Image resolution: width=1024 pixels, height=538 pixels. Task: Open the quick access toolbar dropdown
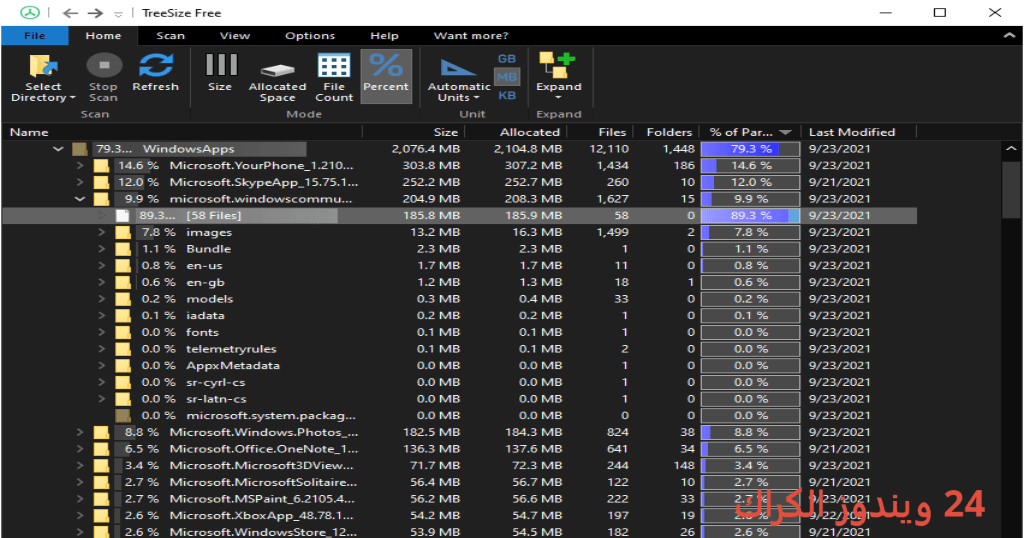click(x=118, y=14)
